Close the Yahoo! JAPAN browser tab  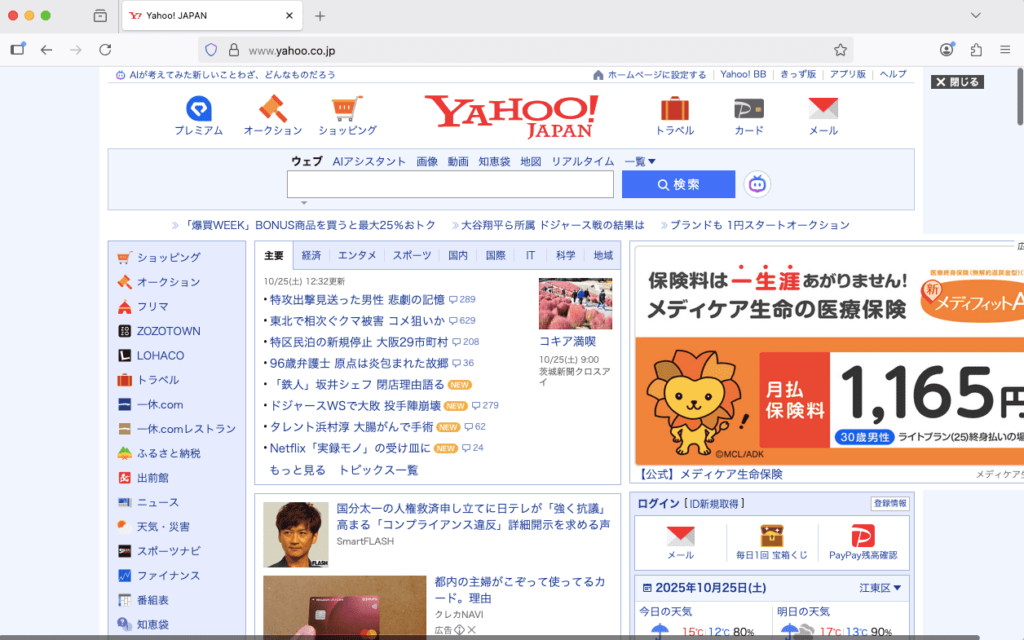pos(289,16)
